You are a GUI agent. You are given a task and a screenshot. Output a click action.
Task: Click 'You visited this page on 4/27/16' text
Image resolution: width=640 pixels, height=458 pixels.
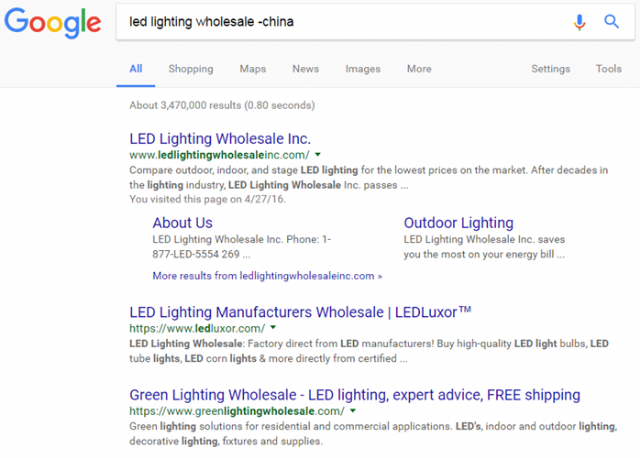[207, 199]
